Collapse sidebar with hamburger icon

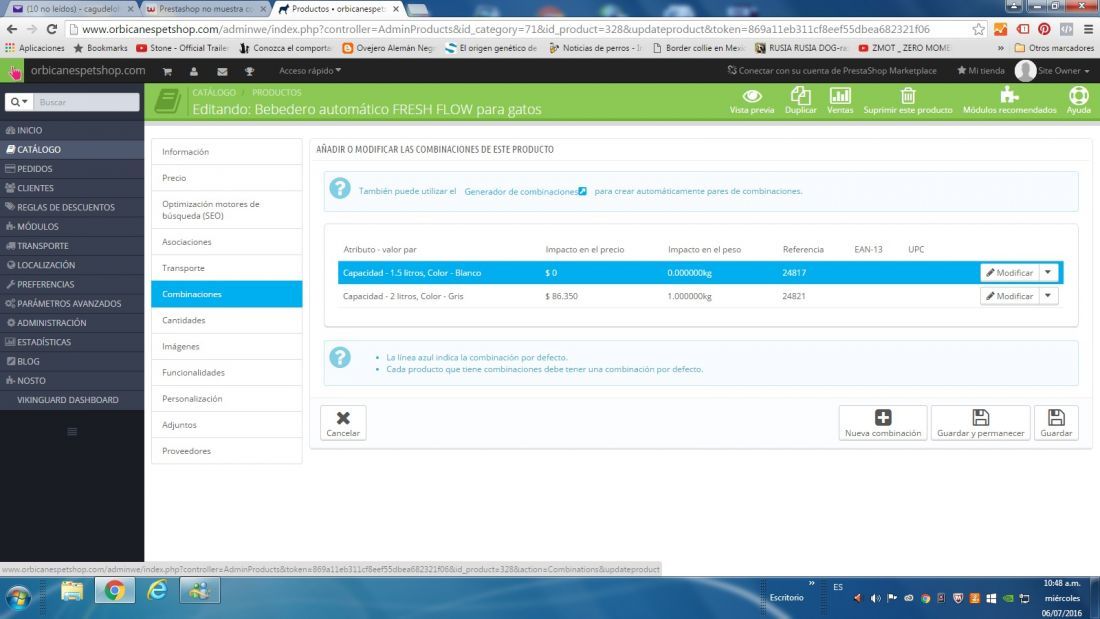pyautogui.click(x=72, y=432)
